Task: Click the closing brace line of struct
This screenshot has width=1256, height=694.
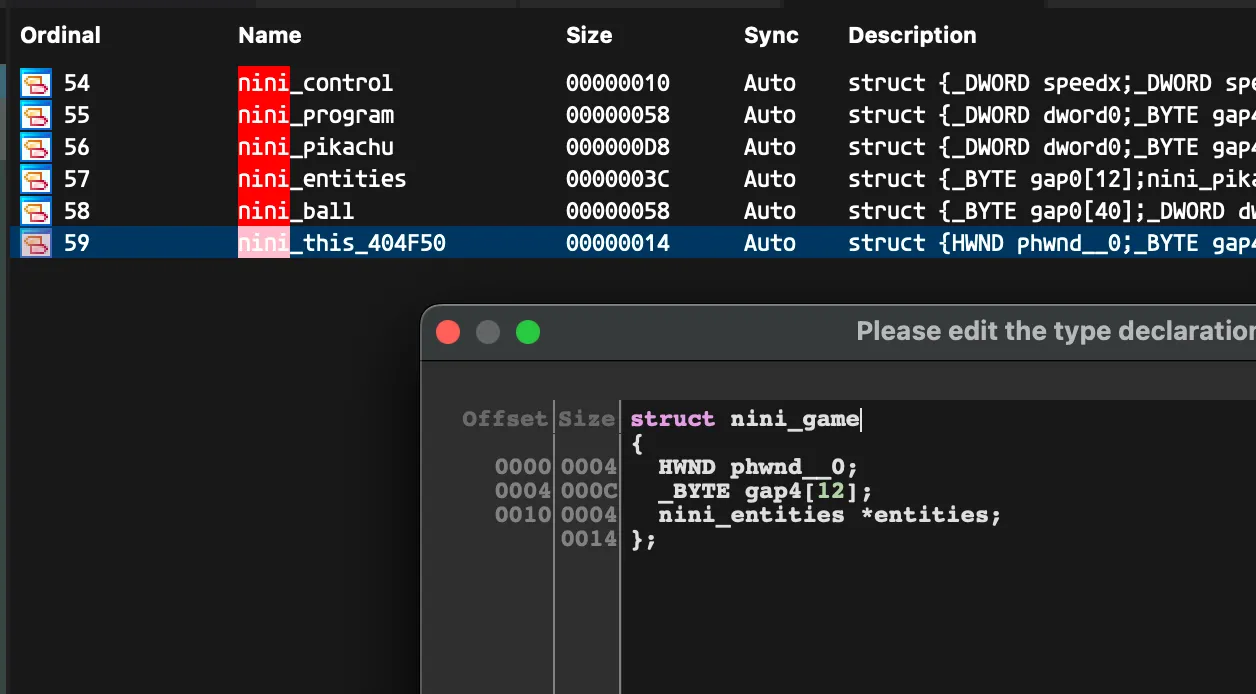Action: 643,539
